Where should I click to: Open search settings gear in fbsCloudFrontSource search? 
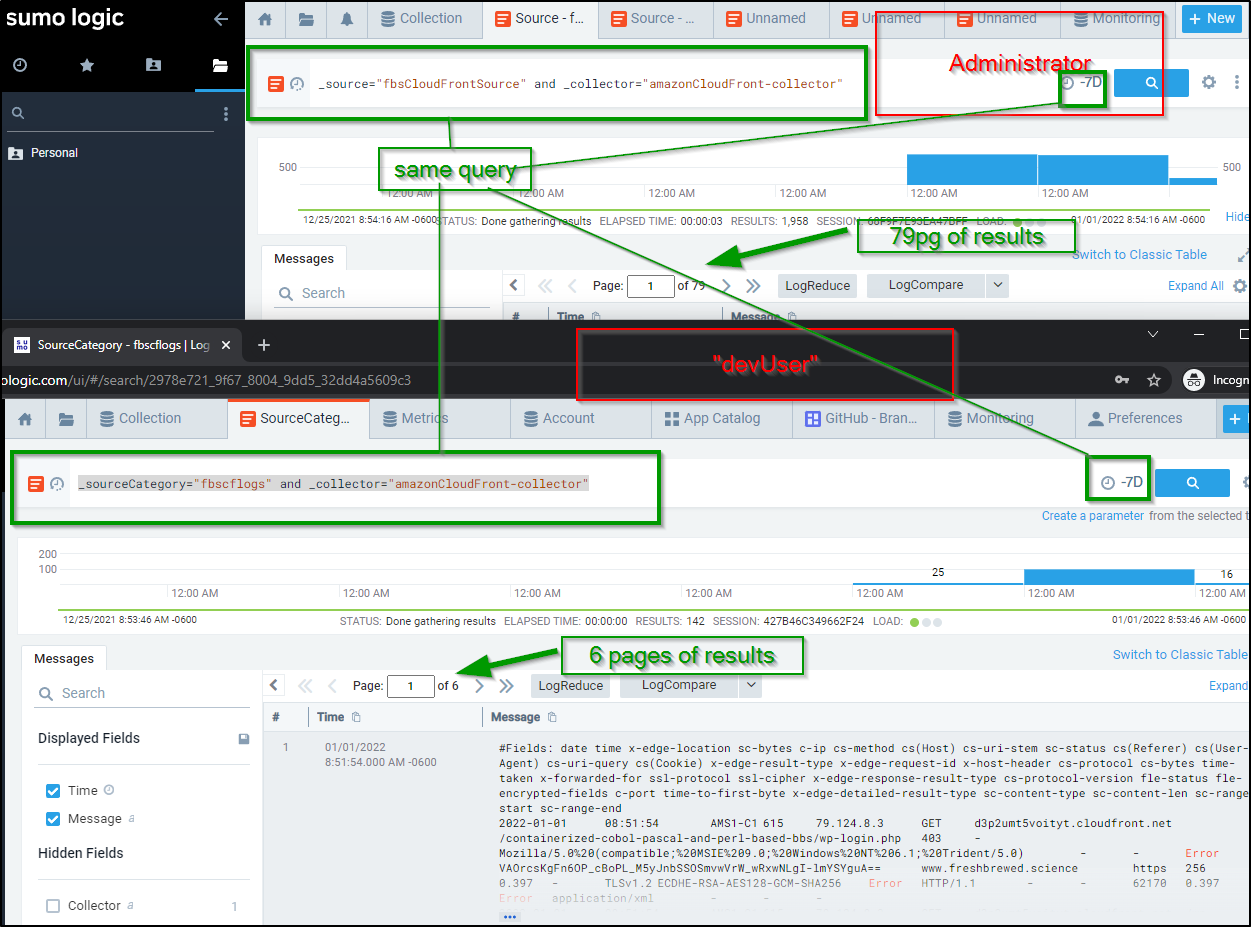pyautogui.click(x=1208, y=83)
